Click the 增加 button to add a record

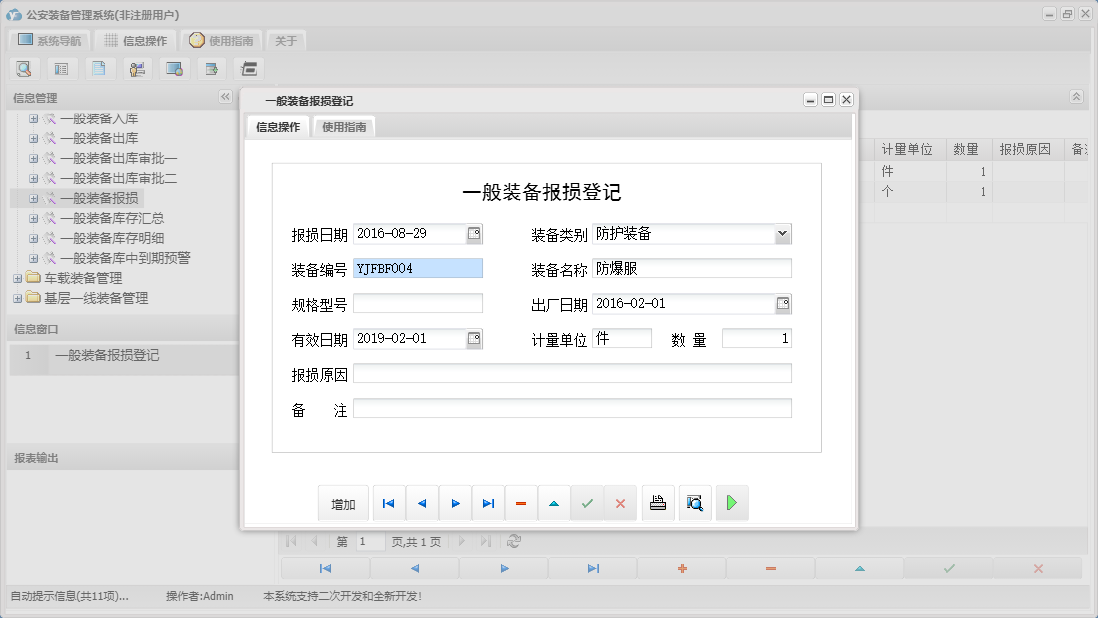point(343,503)
